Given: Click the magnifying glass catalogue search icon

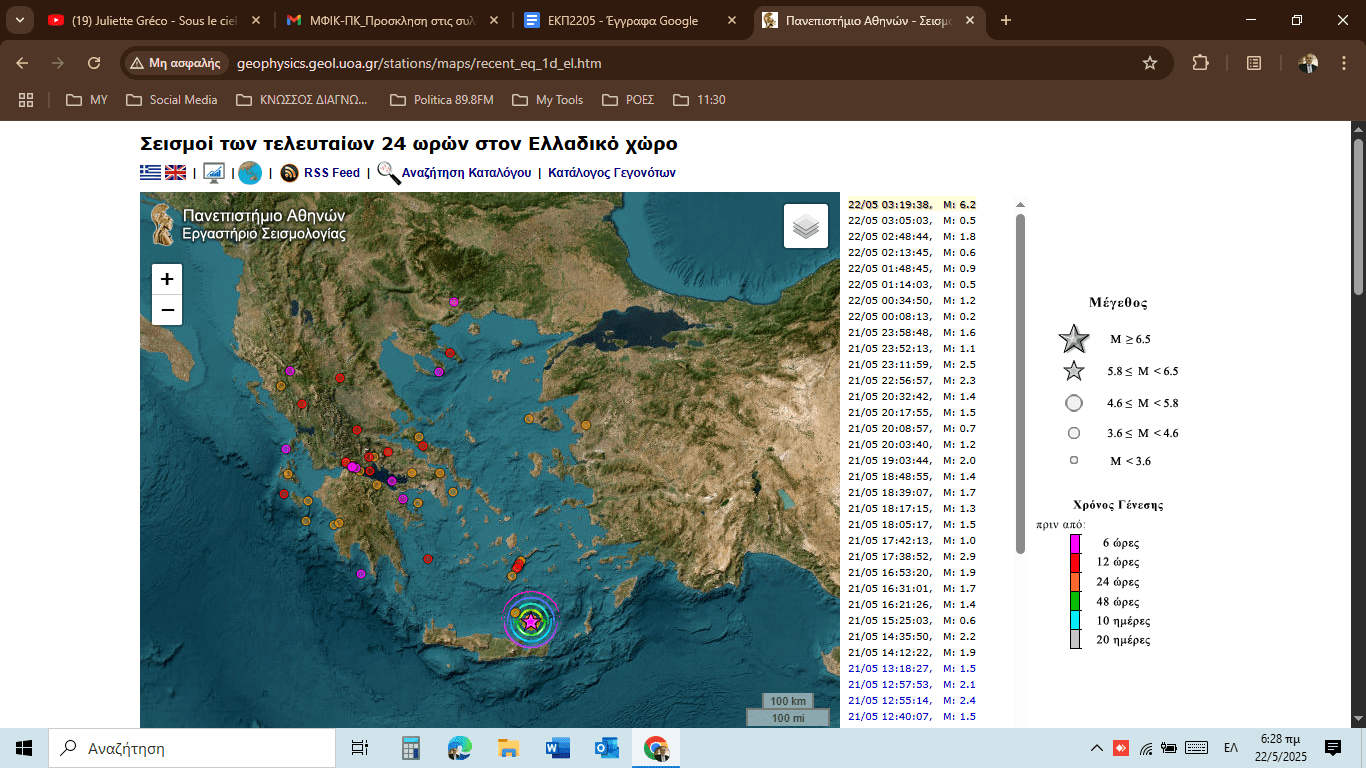Looking at the screenshot, I should click(388, 173).
